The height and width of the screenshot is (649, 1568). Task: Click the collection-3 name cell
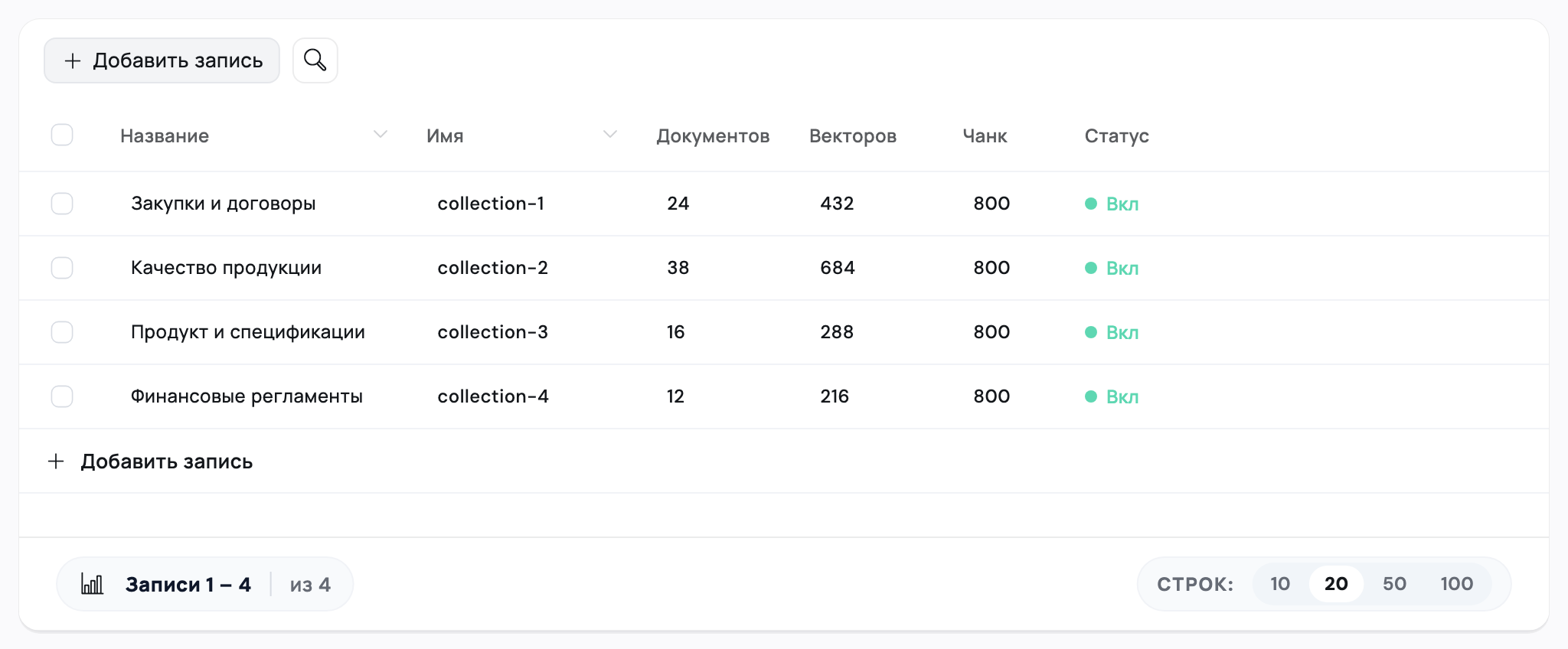pyautogui.click(x=492, y=332)
